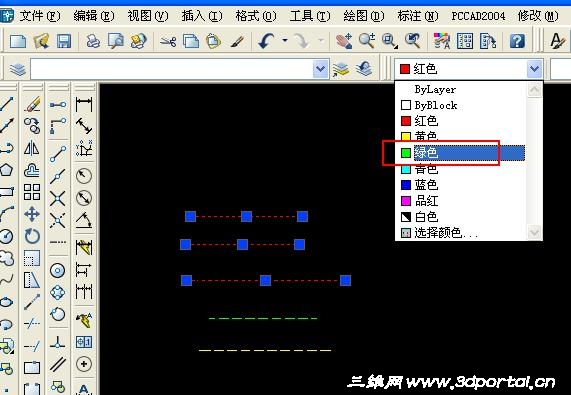571x395 pixels.
Task: Click the Diameter Dimension icon
Action: point(84,198)
